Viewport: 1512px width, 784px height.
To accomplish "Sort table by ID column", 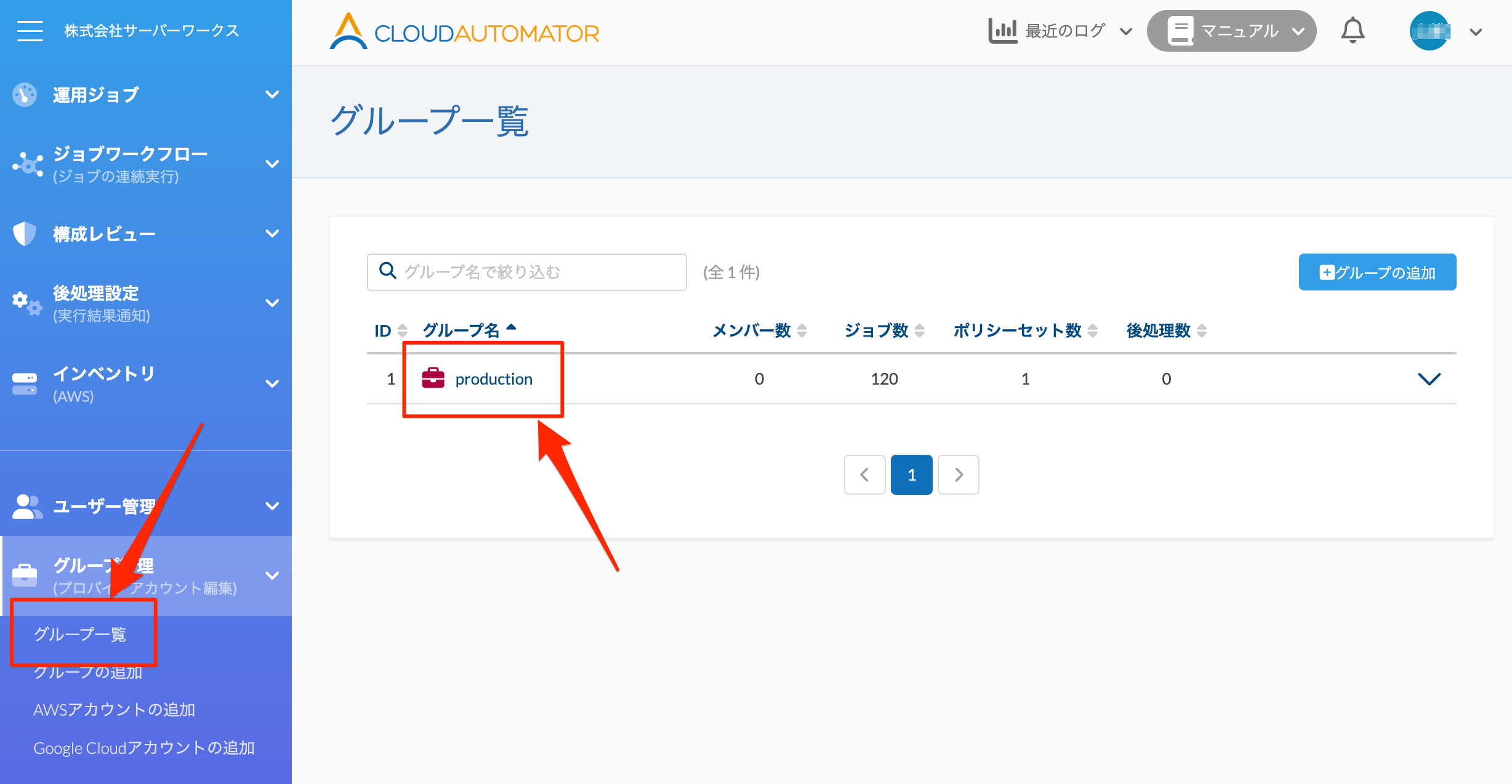I will tap(391, 330).
